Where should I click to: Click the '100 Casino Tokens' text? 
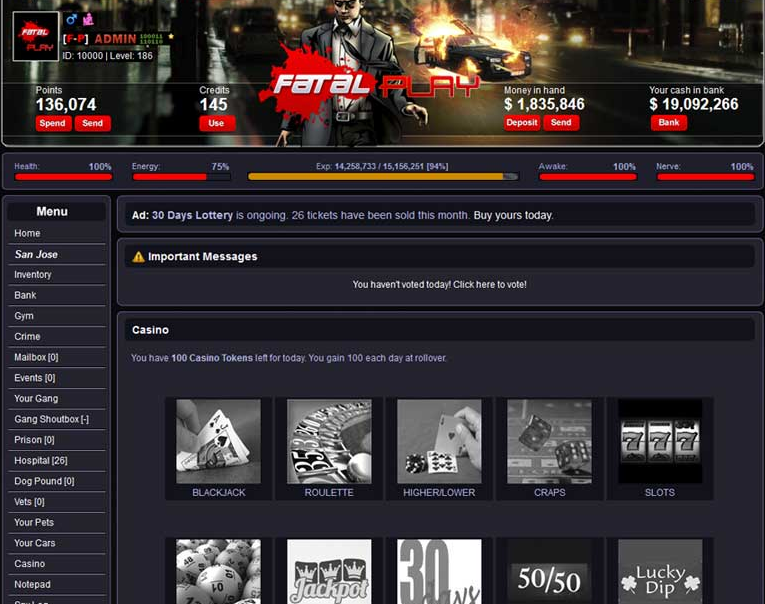[212, 358]
